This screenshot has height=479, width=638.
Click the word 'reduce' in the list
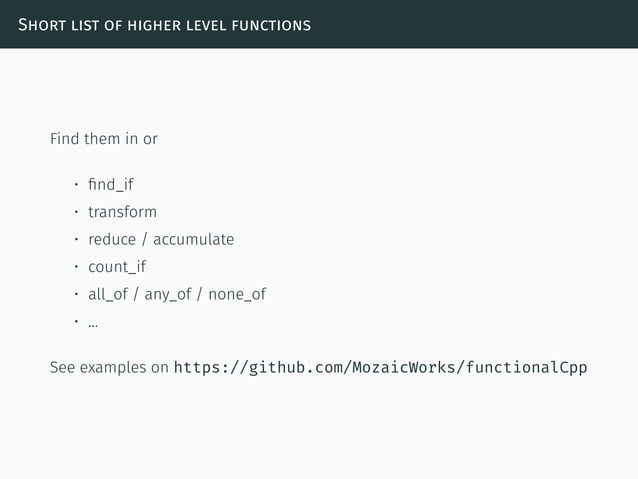(112, 239)
